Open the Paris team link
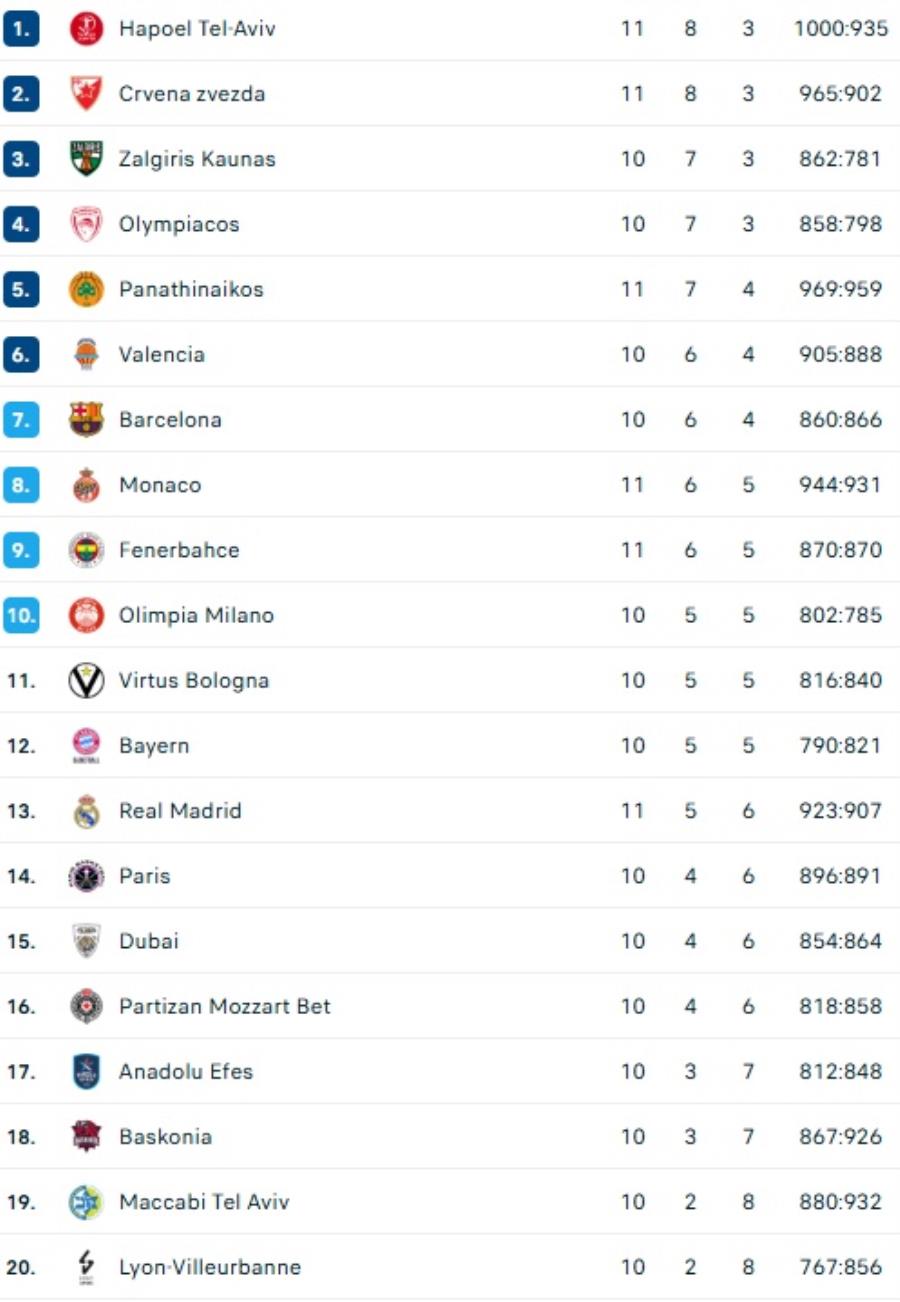Image resolution: width=900 pixels, height=1302 pixels. pos(145,876)
